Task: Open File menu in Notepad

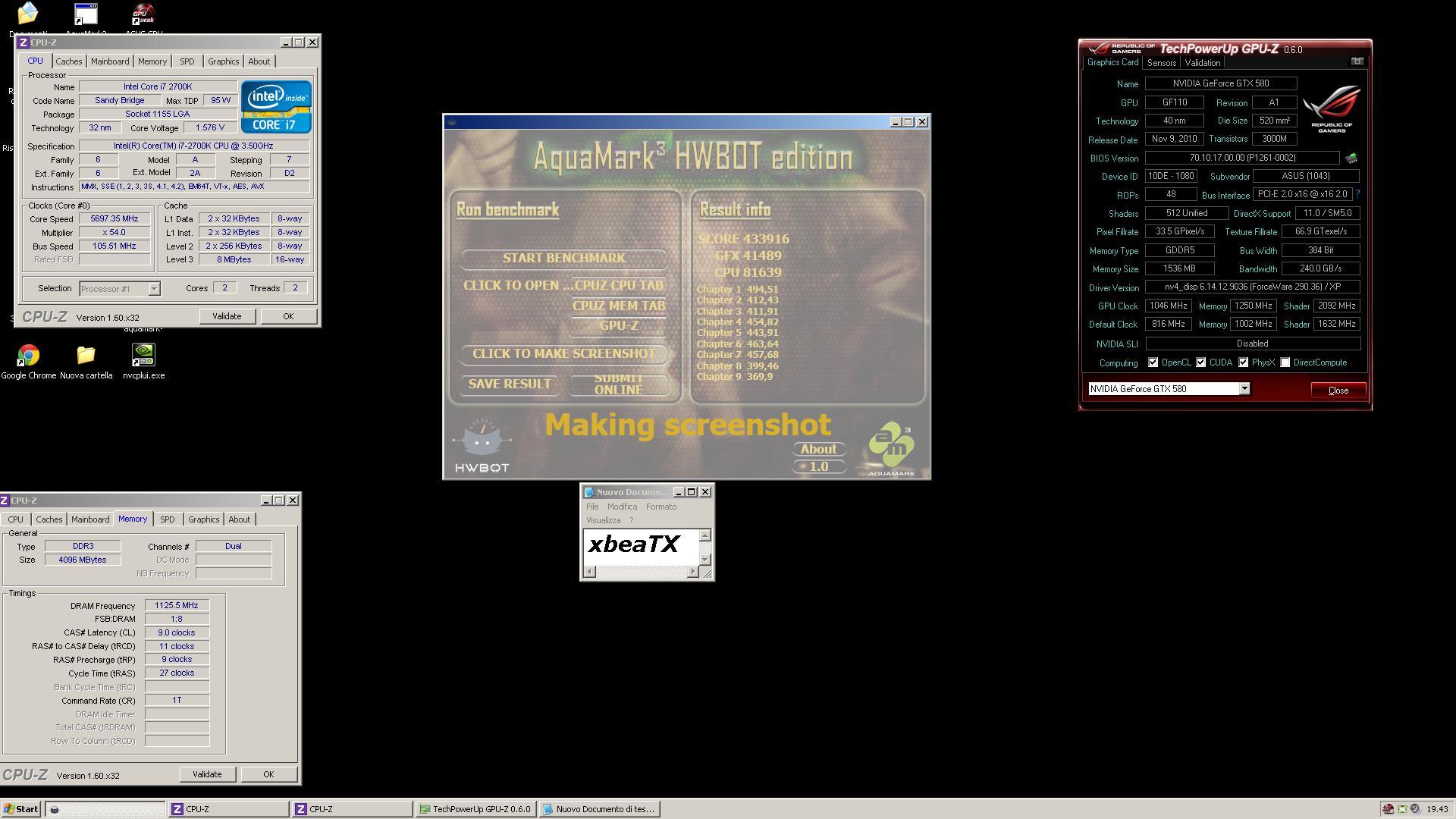Action: tap(592, 507)
